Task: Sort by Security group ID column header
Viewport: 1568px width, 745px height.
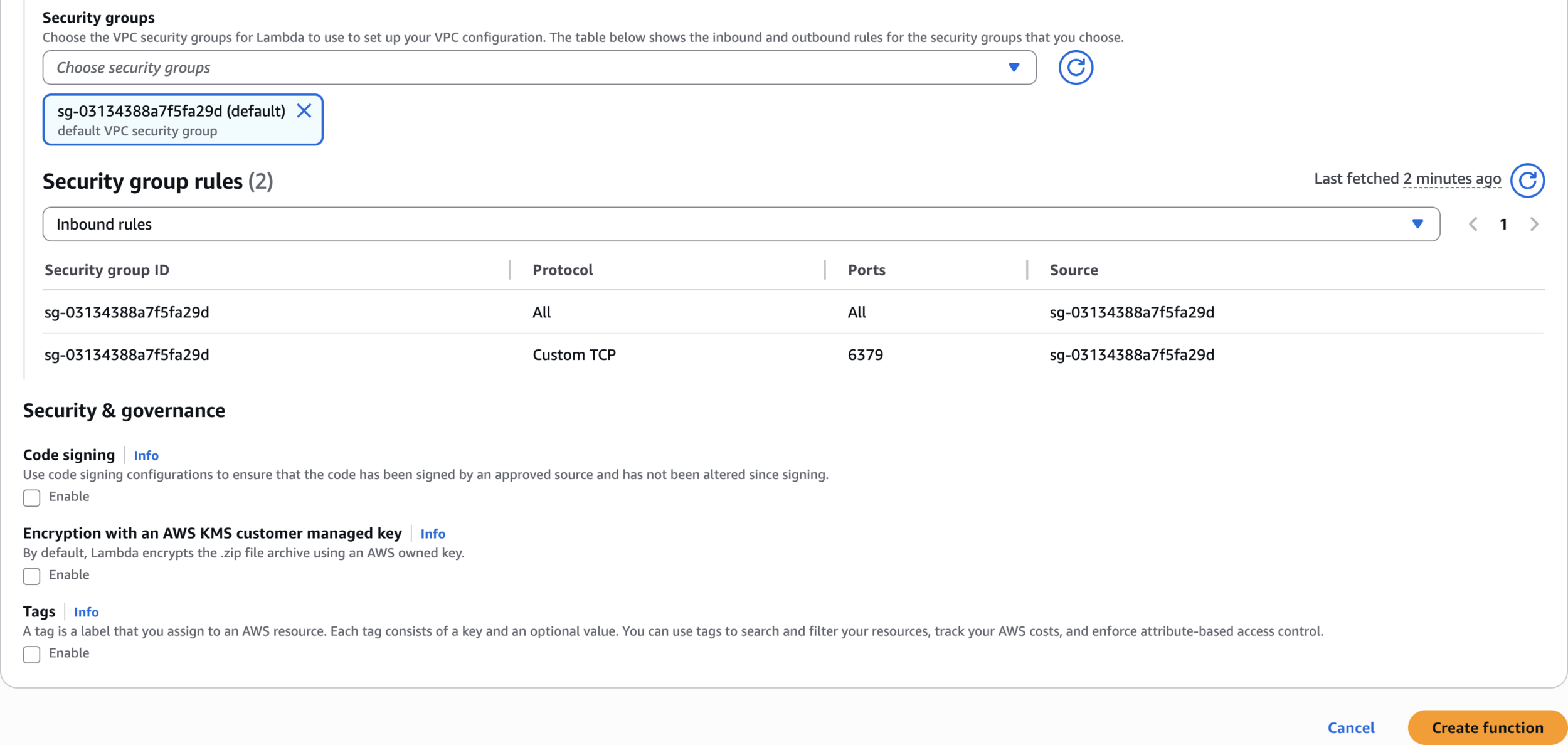Action: (x=107, y=270)
